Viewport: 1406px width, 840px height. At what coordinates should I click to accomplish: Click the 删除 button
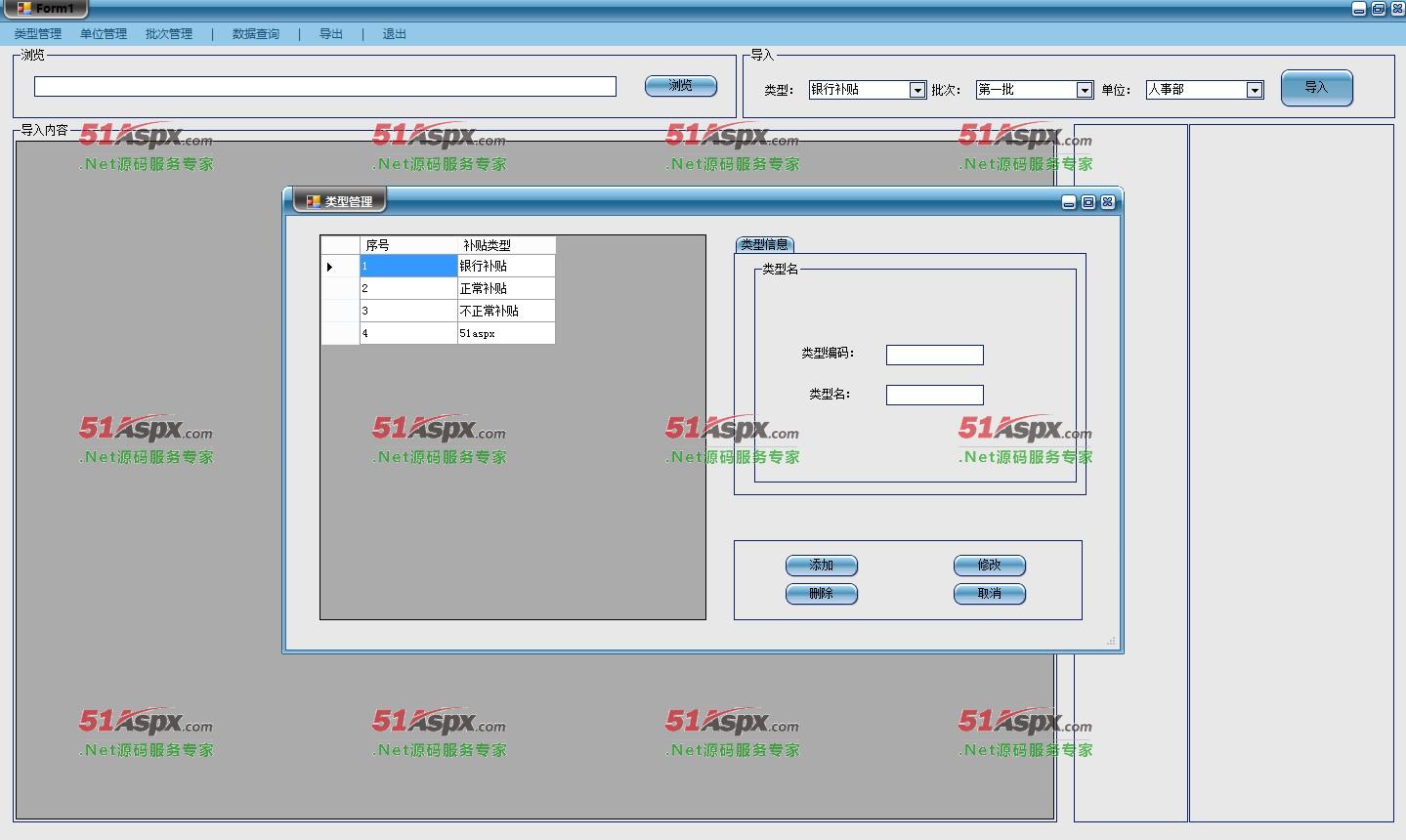pos(821,594)
